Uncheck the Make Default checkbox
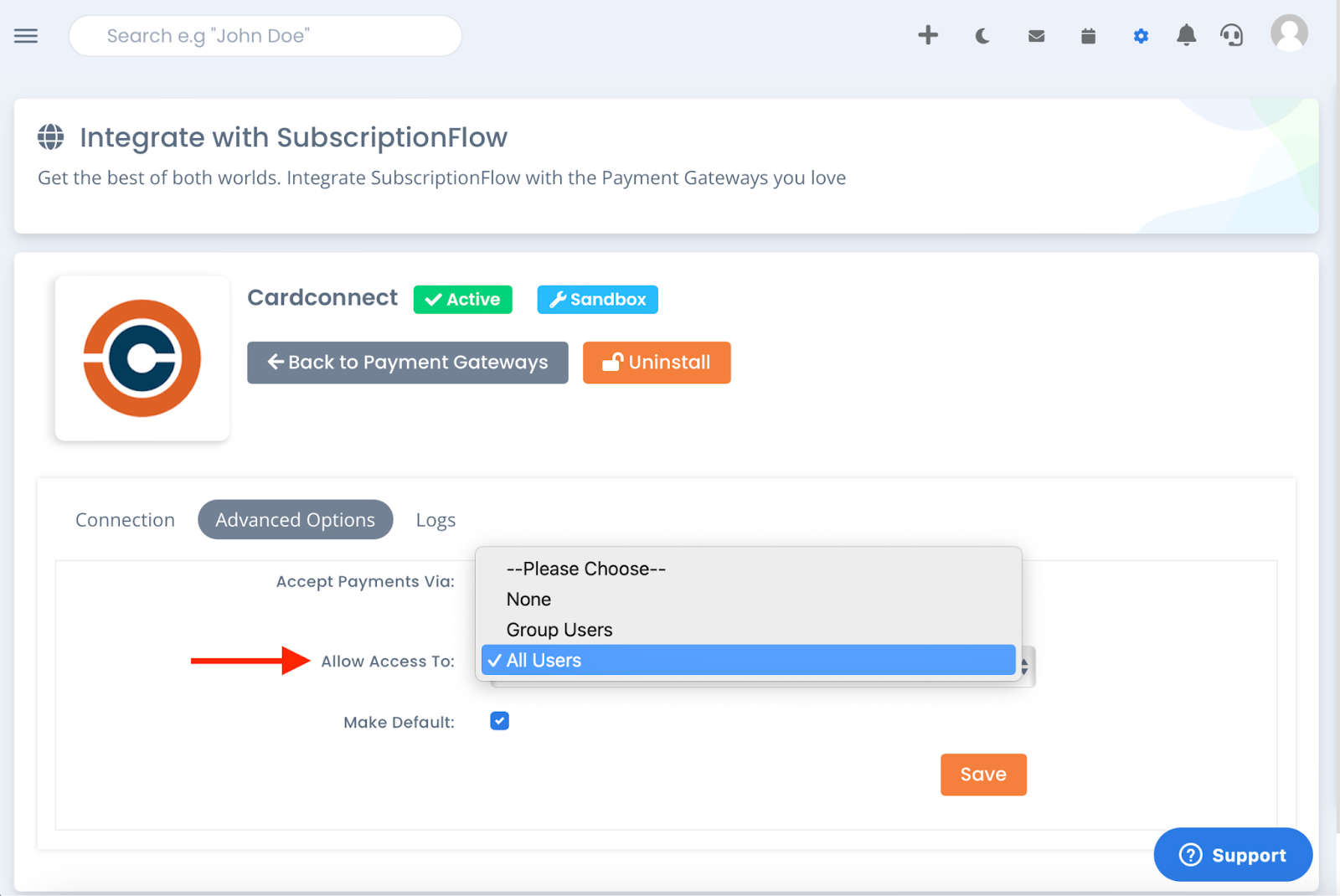The image size is (1340, 896). point(500,721)
